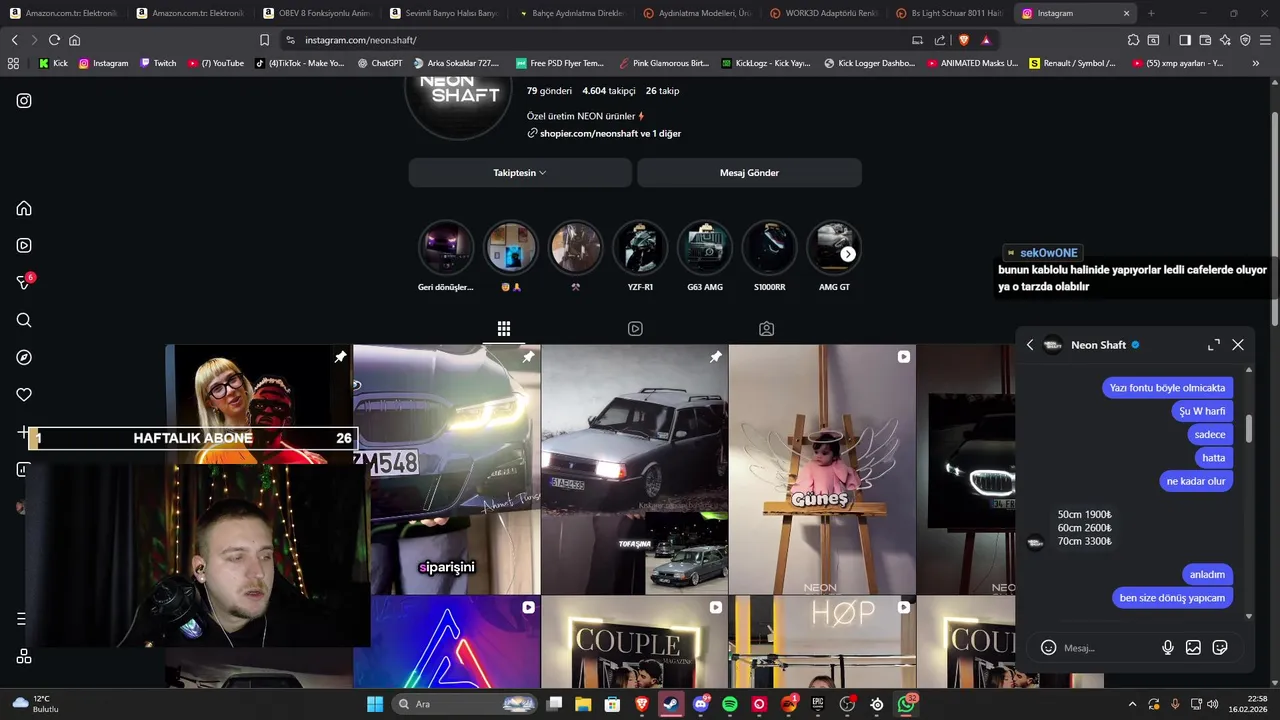Switch to the Reels profile tab
1280x720 pixels.
pos(635,329)
